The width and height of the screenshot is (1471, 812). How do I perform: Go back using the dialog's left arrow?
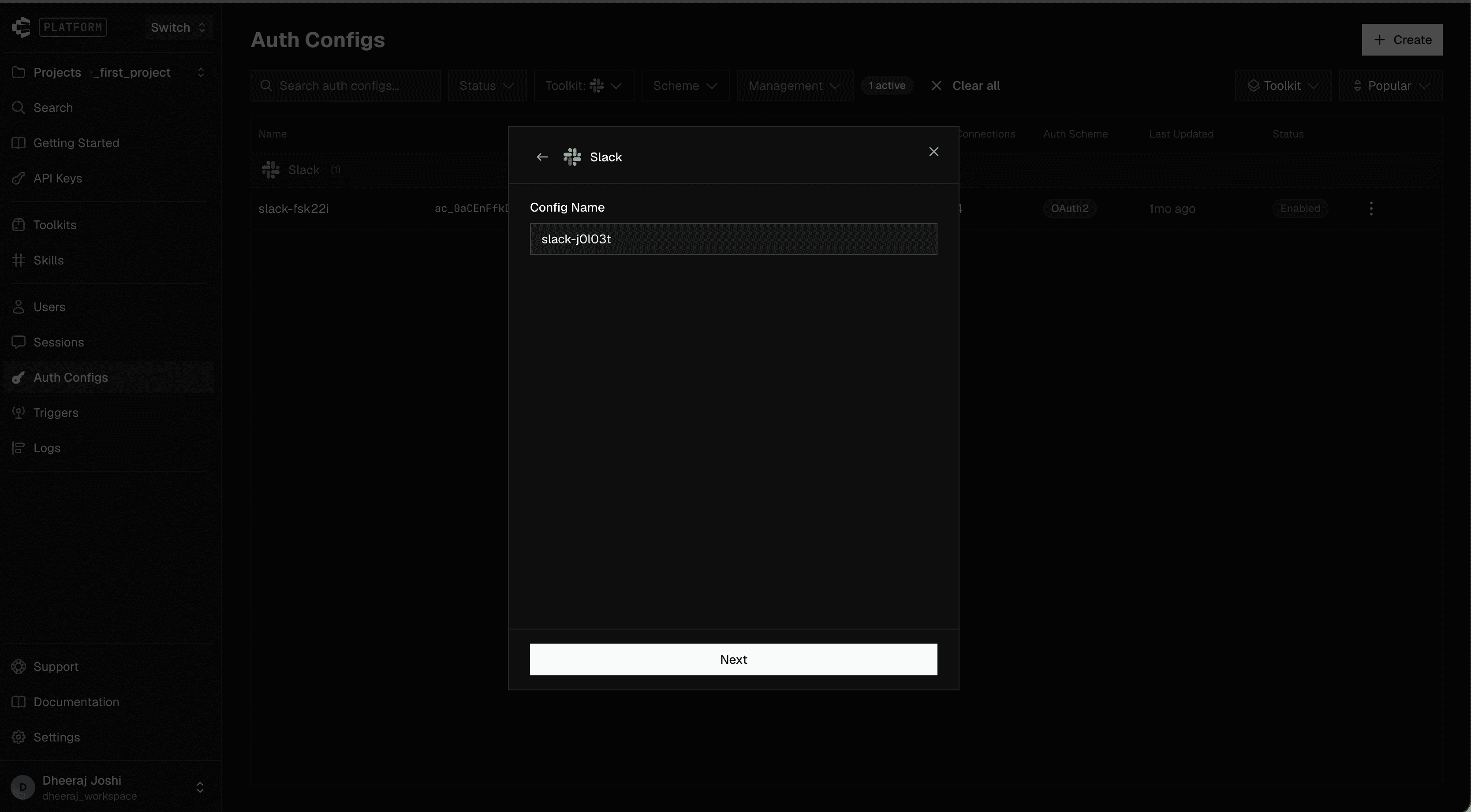[542, 157]
